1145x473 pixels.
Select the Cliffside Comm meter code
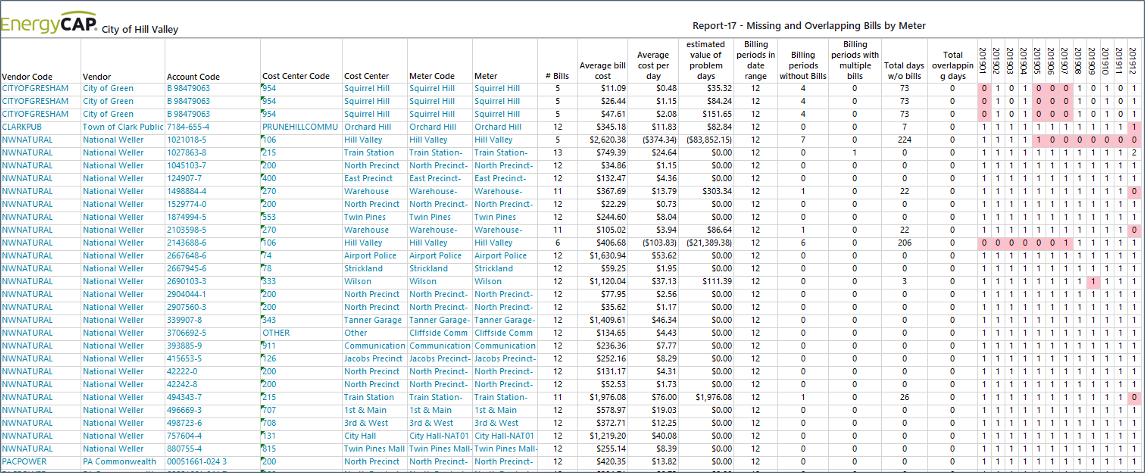(438, 332)
